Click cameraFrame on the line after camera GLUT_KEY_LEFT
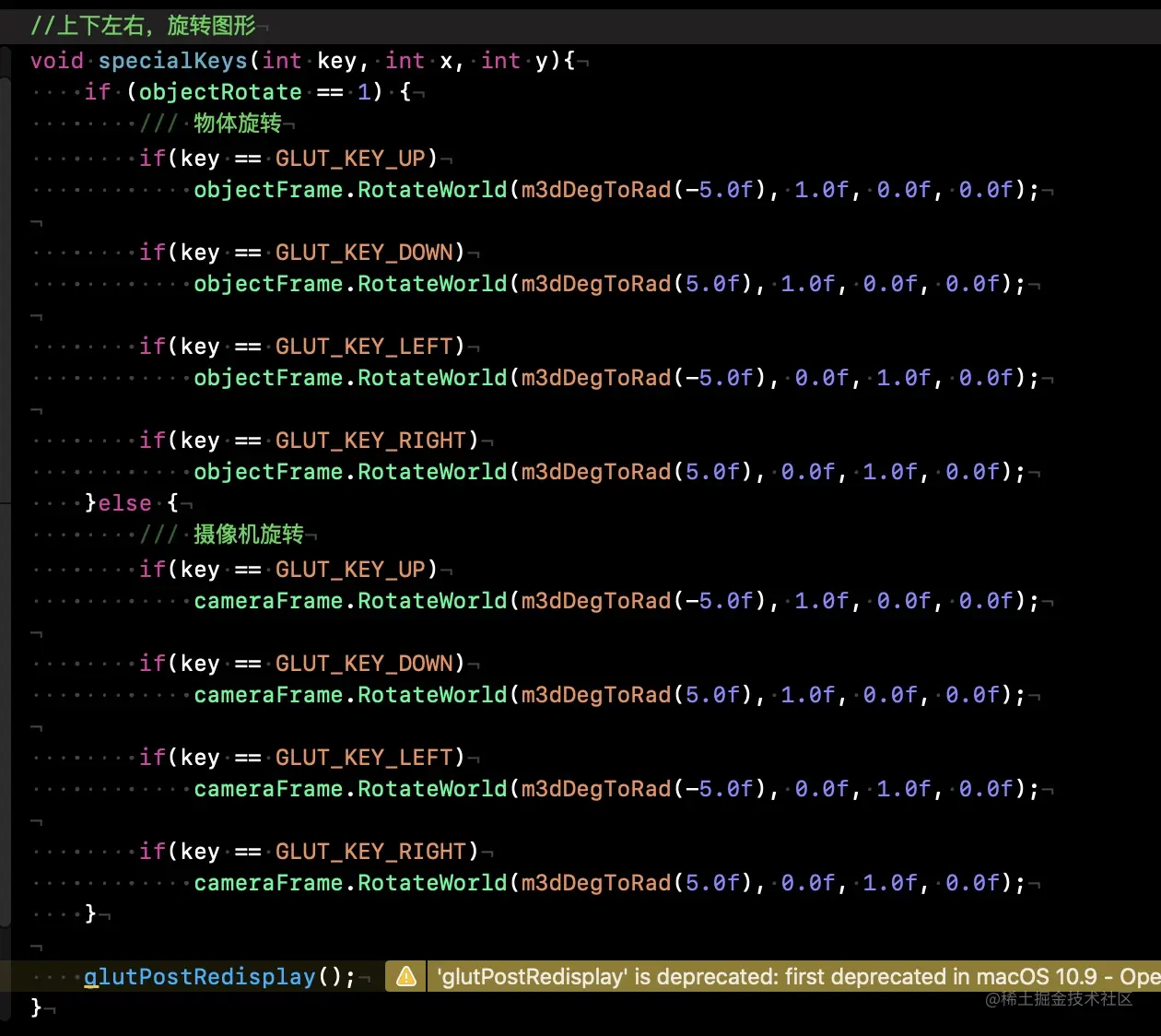 (x=268, y=789)
